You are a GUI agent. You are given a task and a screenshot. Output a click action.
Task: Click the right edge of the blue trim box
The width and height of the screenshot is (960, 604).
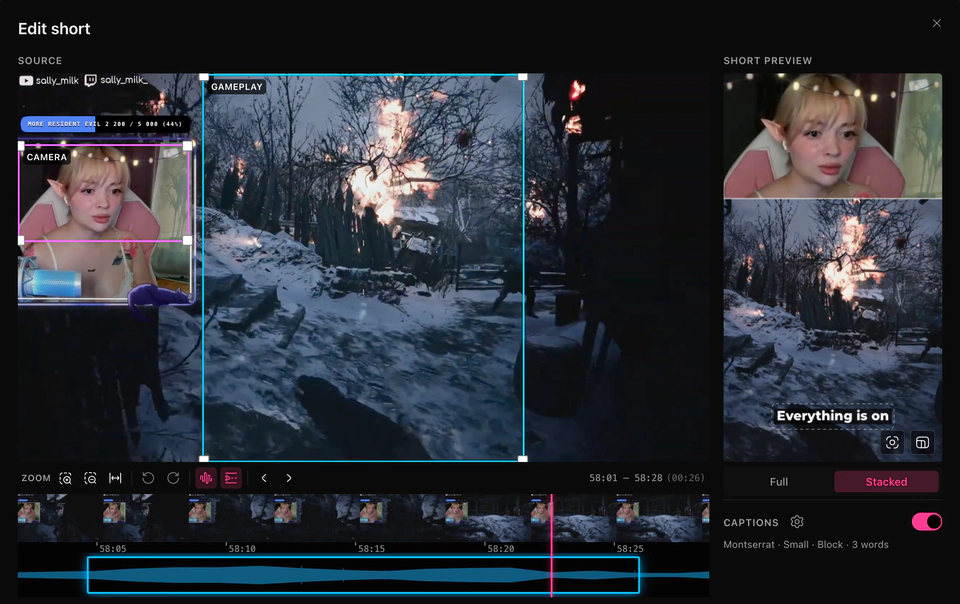click(639, 575)
